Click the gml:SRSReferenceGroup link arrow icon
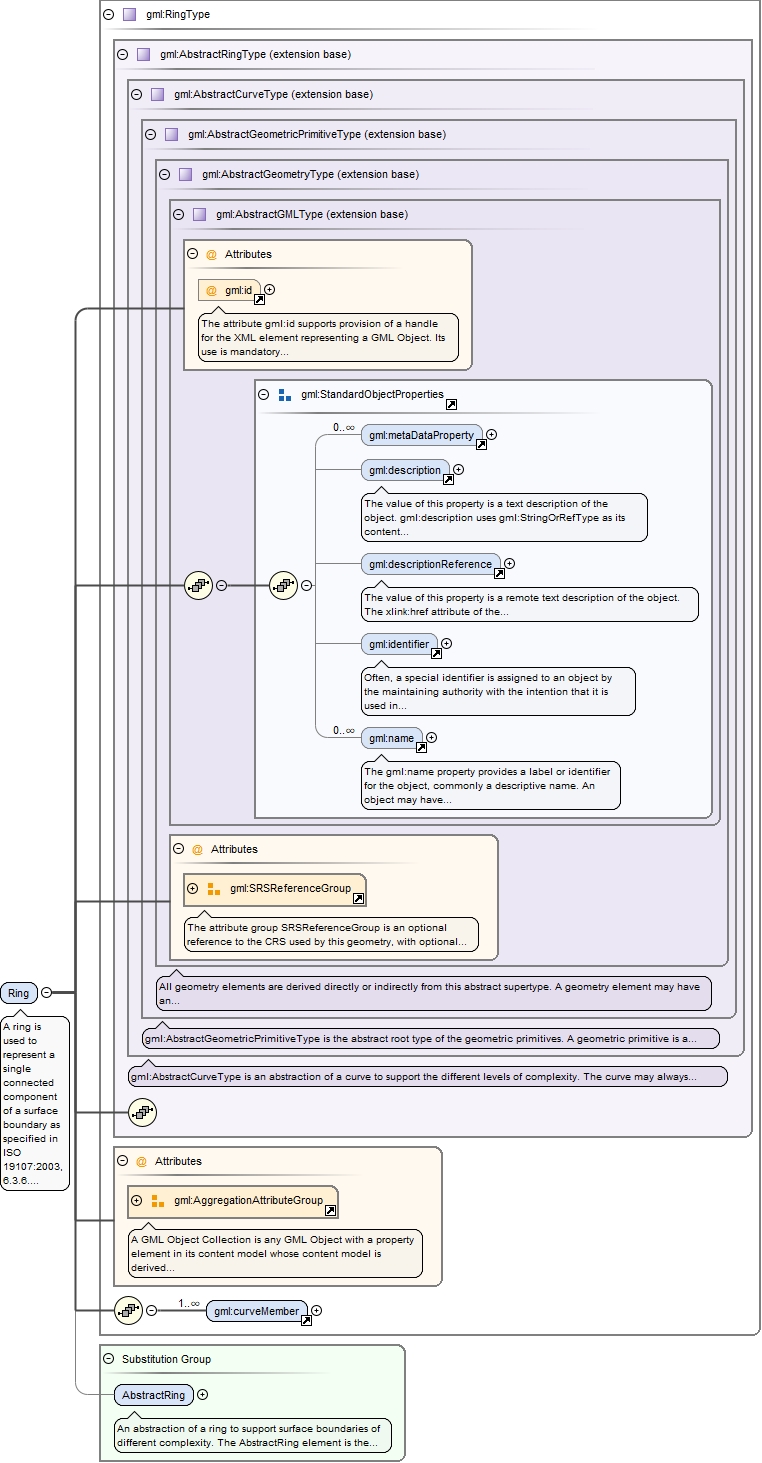Image resolution: width=762 pixels, height=1463 pixels. 358,898
